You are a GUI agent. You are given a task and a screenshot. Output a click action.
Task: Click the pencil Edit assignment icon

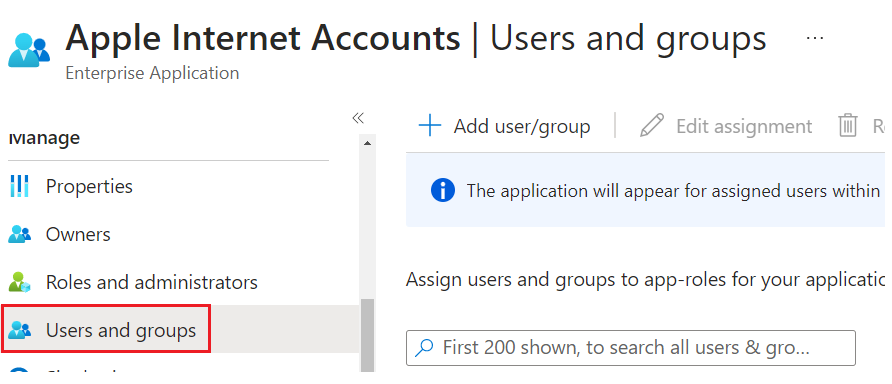click(652, 126)
